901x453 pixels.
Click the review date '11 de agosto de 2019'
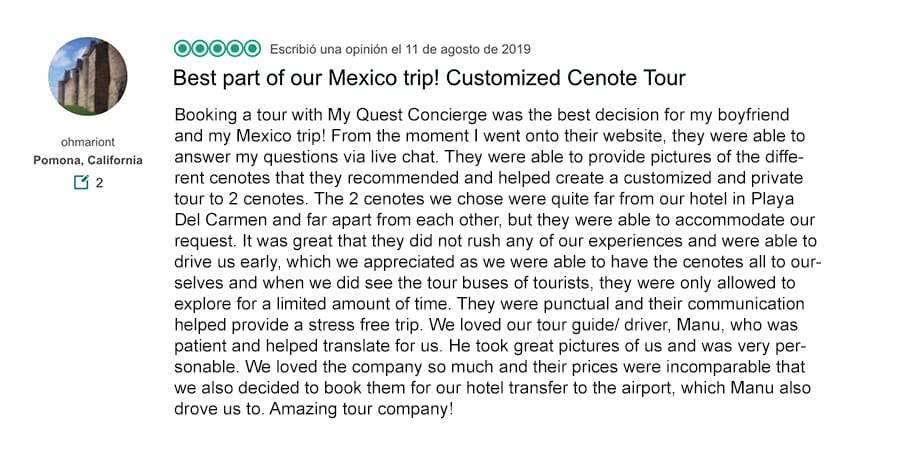pyautogui.click(x=468, y=49)
